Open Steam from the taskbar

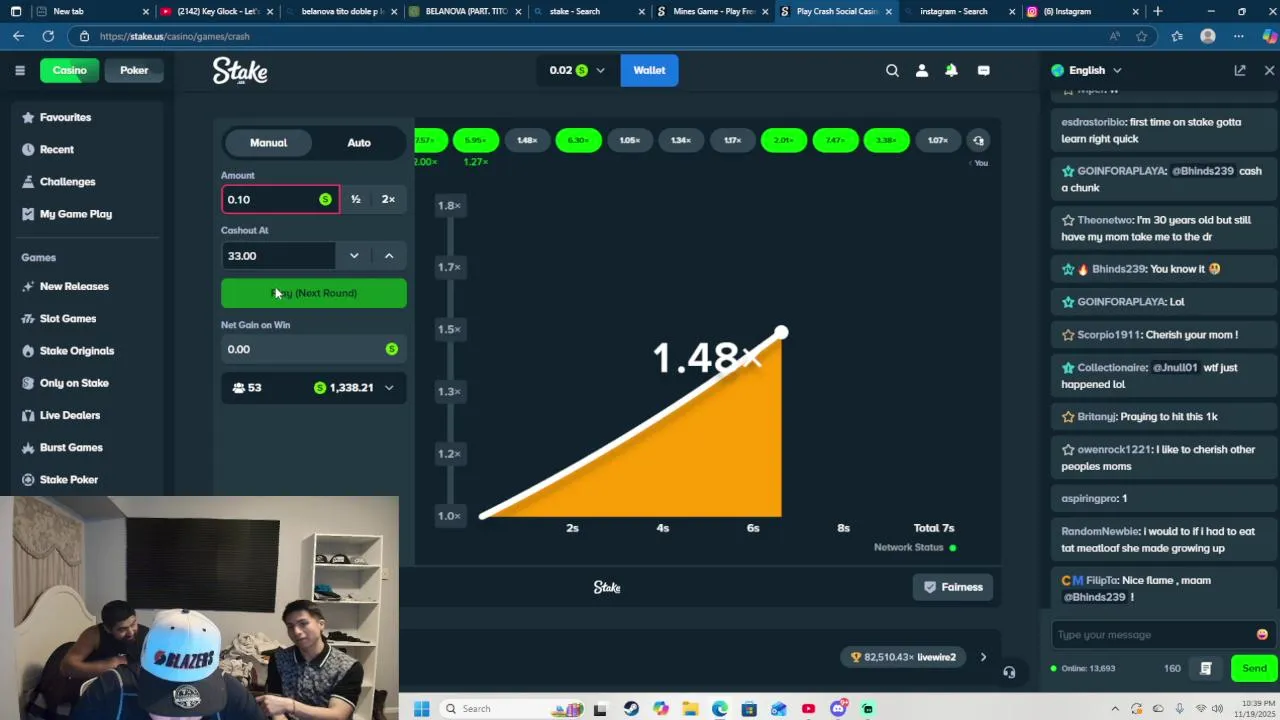point(631,709)
